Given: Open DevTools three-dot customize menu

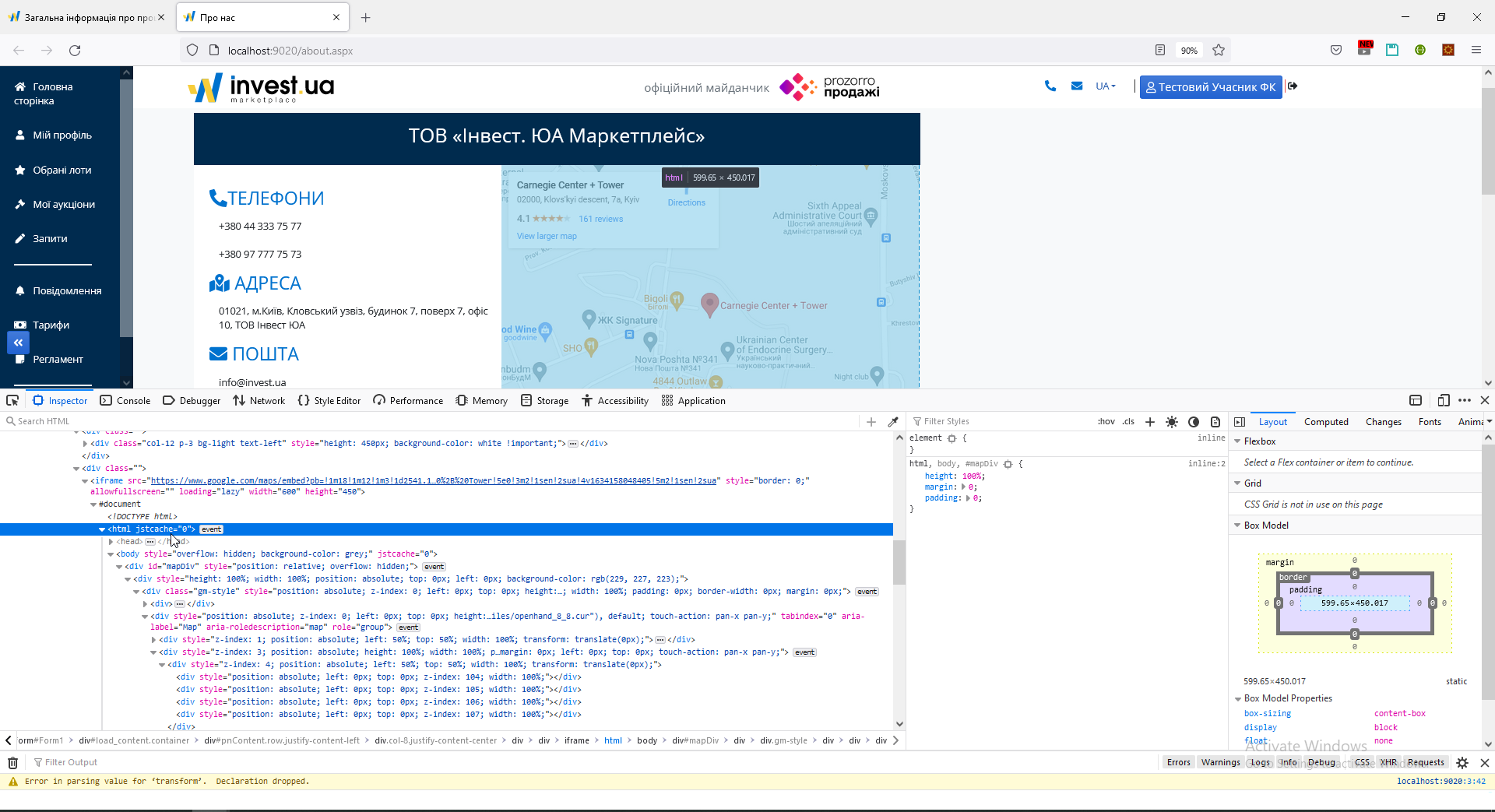Looking at the screenshot, I should pyautogui.click(x=1465, y=400).
